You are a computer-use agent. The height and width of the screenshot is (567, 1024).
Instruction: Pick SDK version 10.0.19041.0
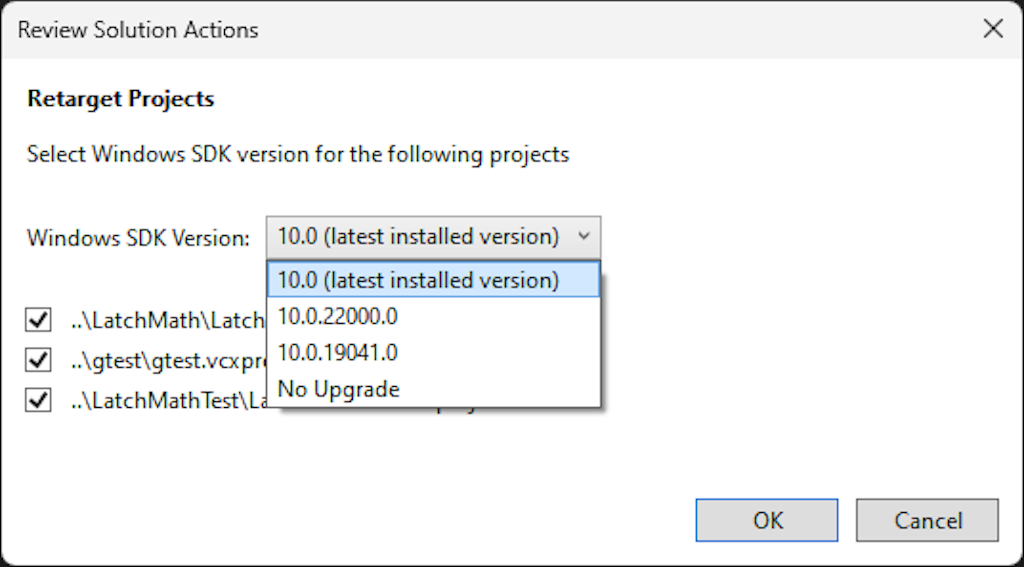(433, 353)
